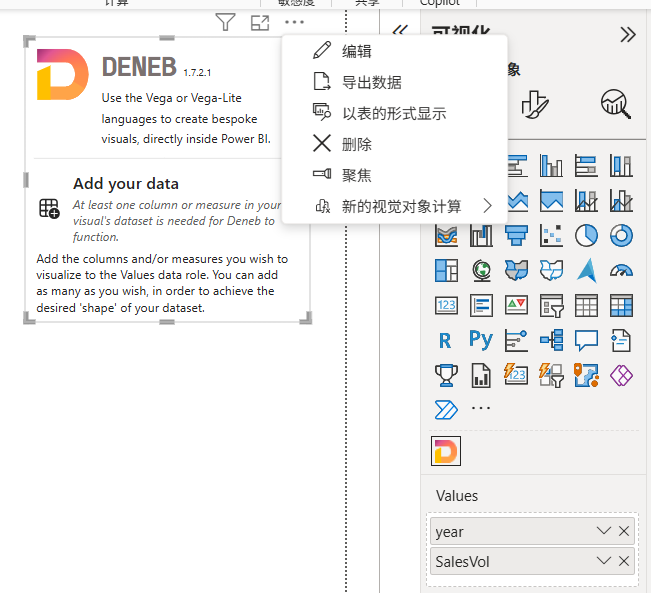Open the Analytics magnifier pane tab
Image resolution: width=651 pixels, height=593 pixels.
pos(615,104)
